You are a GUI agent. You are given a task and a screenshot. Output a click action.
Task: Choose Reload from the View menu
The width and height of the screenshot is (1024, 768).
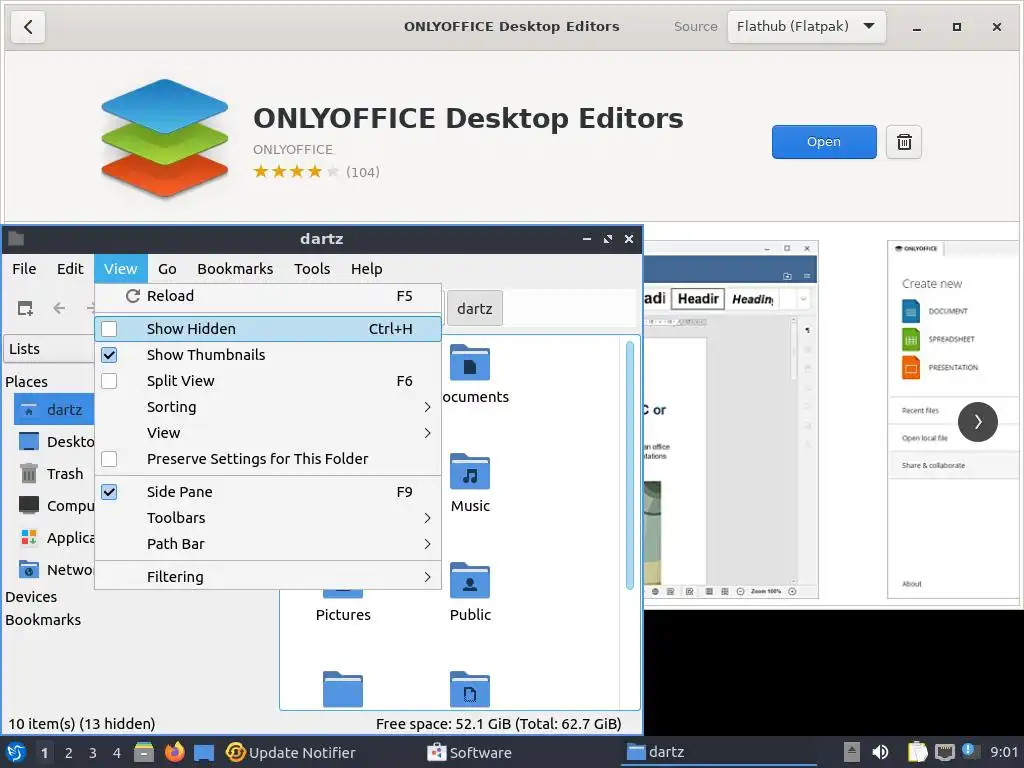tap(268, 296)
